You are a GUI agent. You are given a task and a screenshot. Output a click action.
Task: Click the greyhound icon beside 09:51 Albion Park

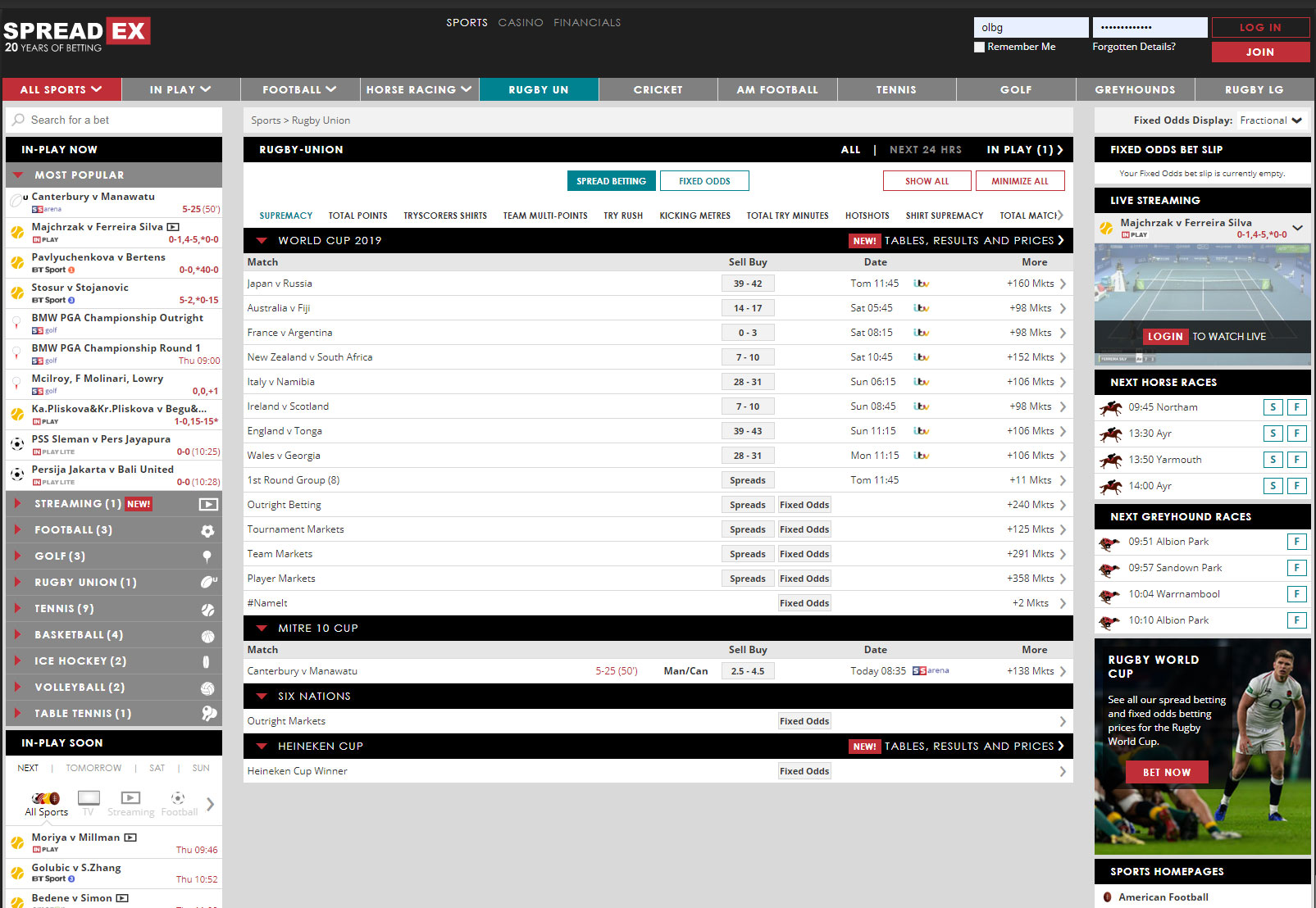(1109, 543)
